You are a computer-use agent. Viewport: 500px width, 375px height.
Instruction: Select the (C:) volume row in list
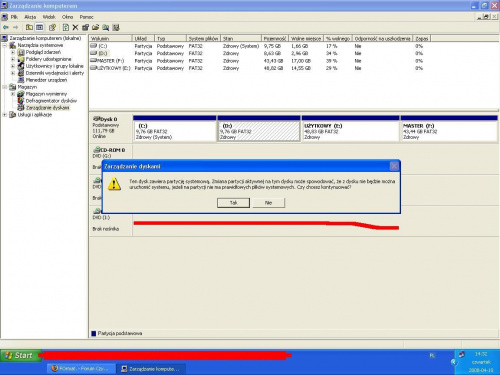260,46
